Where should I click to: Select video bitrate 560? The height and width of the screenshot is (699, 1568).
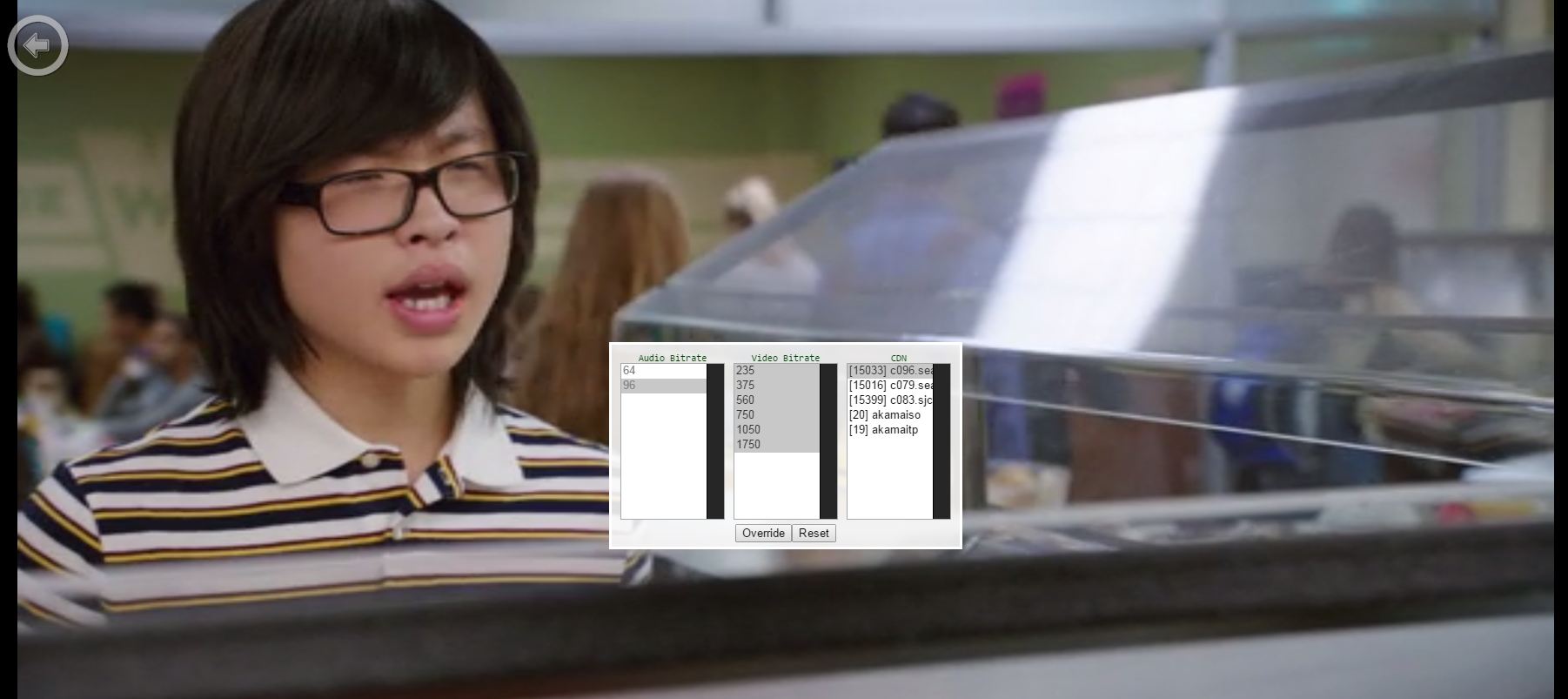(x=777, y=400)
